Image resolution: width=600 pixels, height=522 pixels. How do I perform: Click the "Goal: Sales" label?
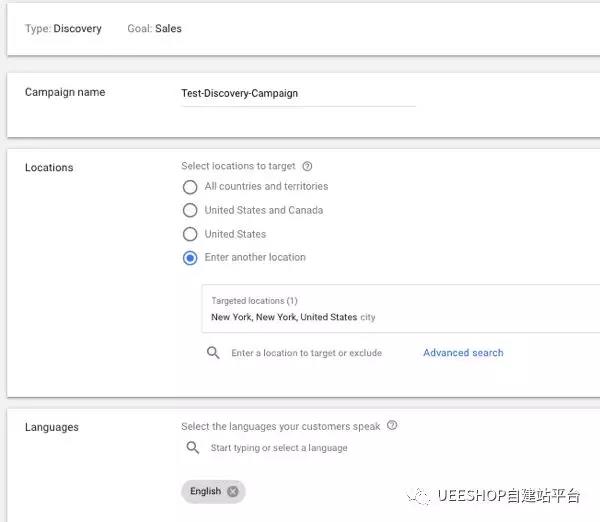154,29
